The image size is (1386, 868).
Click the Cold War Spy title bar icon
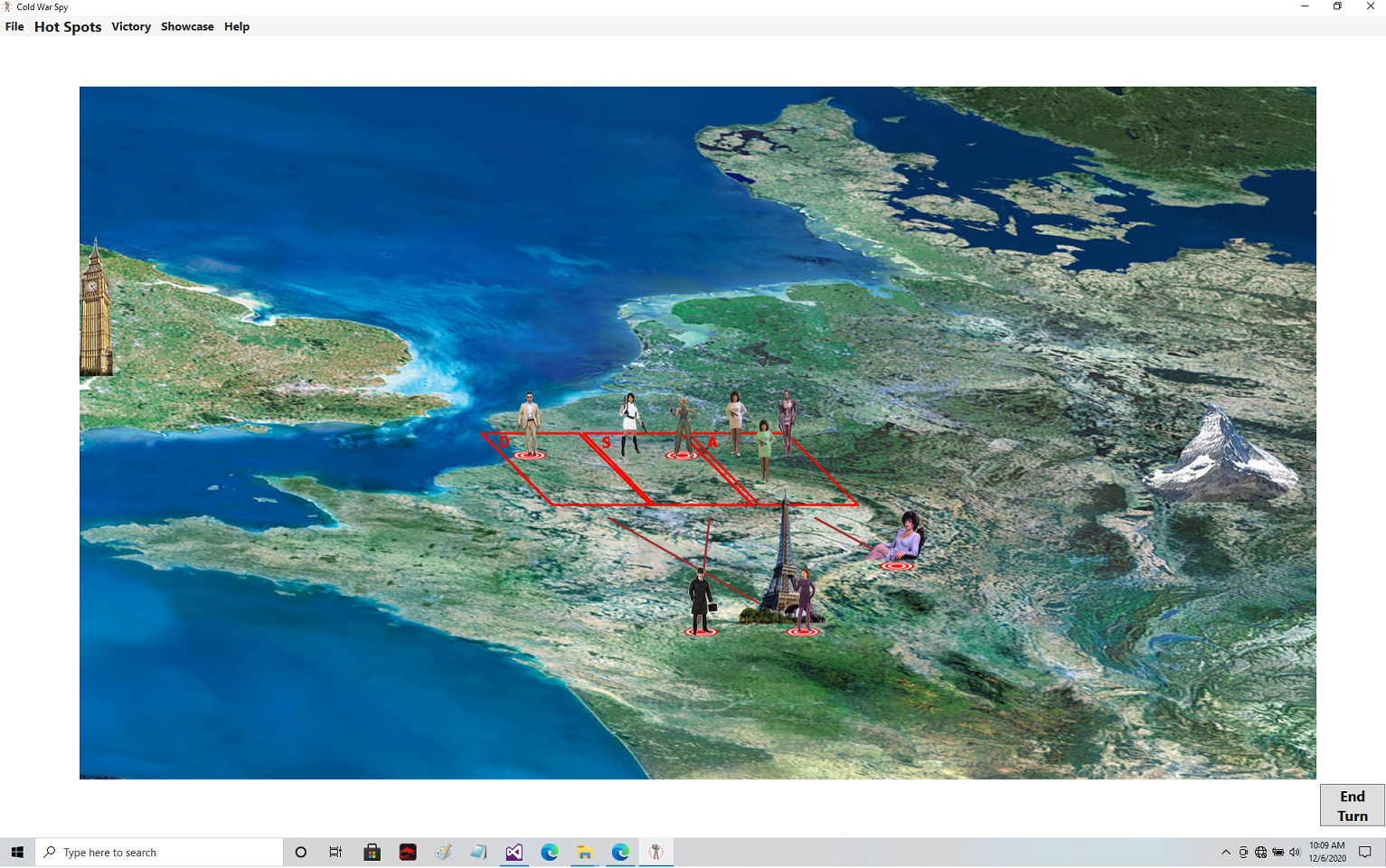[x=7, y=6]
